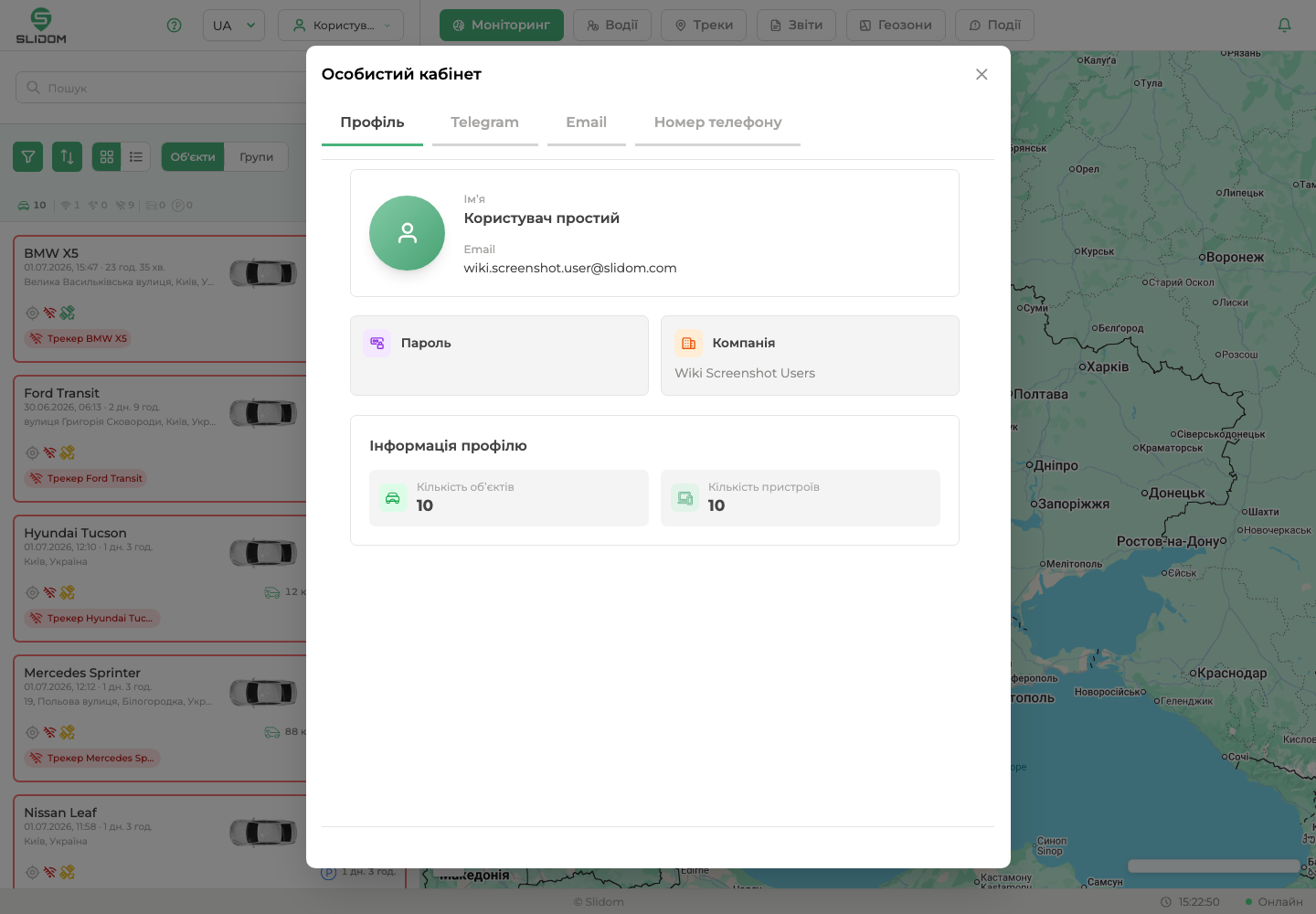Click the Wiki Screenshot Users company name

click(745, 373)
